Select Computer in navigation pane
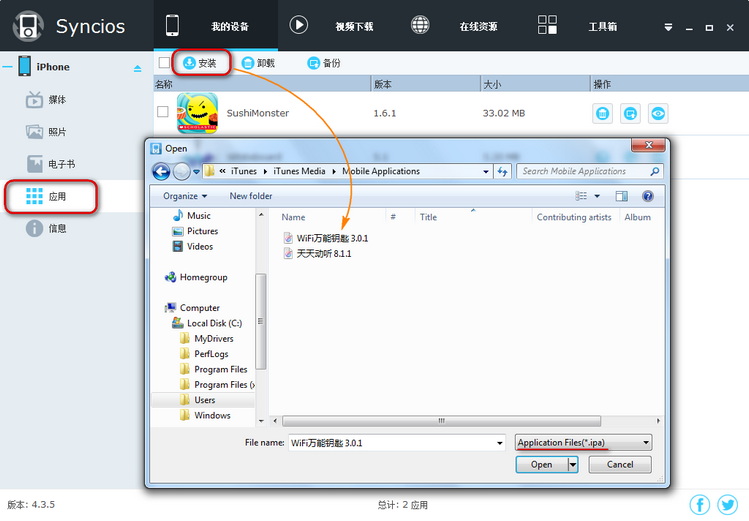Screen dimensions: 749x521 (193, 308)
